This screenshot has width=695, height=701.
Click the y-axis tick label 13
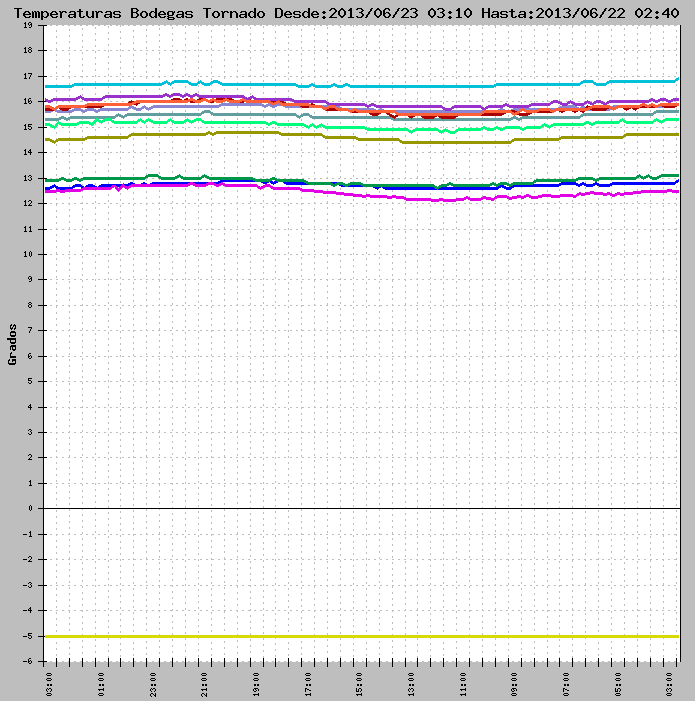coord(28,178)
